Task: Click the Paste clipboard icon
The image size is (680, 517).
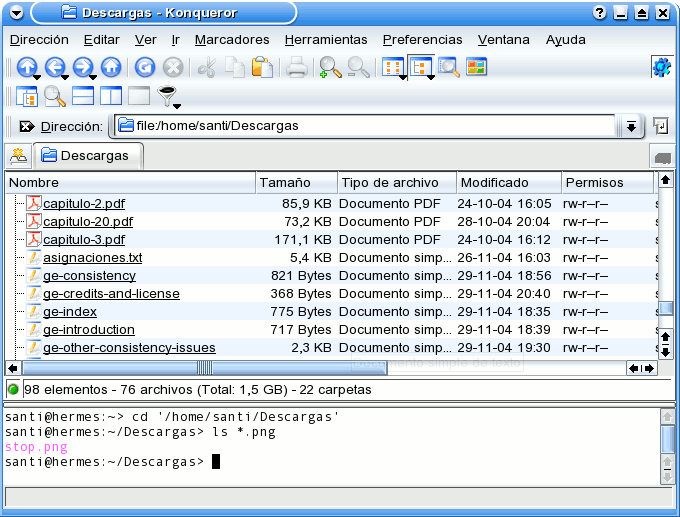Action: click(x=262, y=68)
